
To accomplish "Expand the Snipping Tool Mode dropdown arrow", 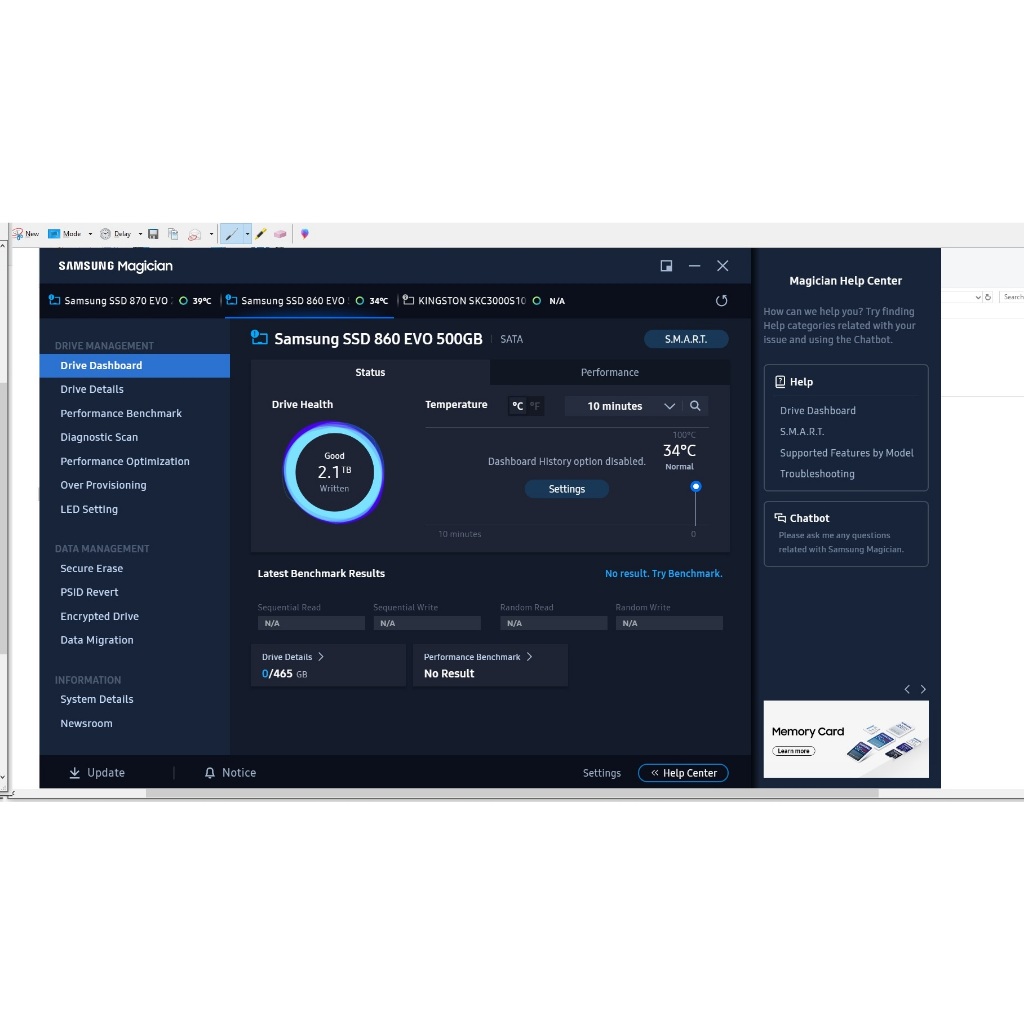I will pos(90,234).
